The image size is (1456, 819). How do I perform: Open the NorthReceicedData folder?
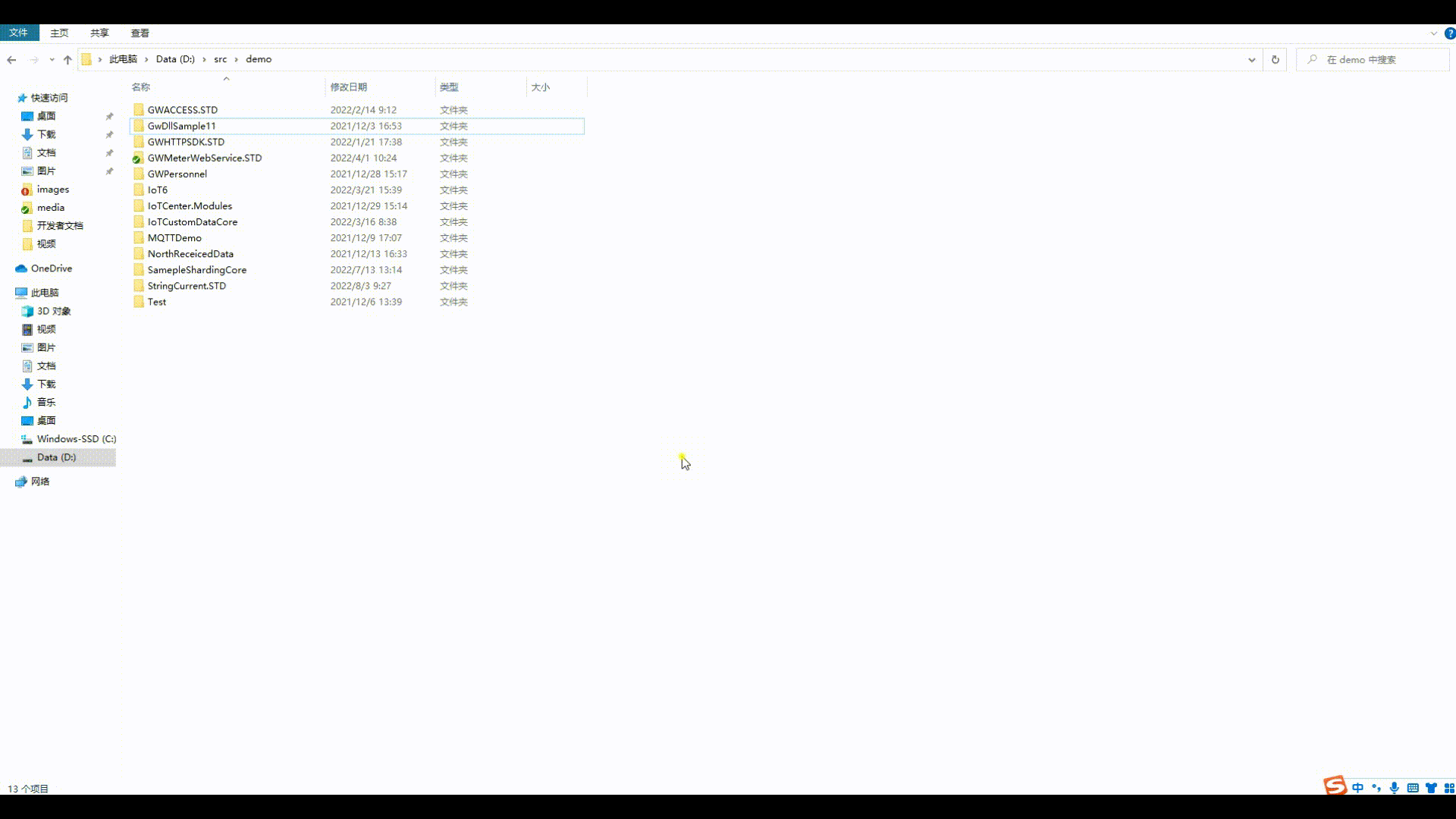tap(191, 254)
